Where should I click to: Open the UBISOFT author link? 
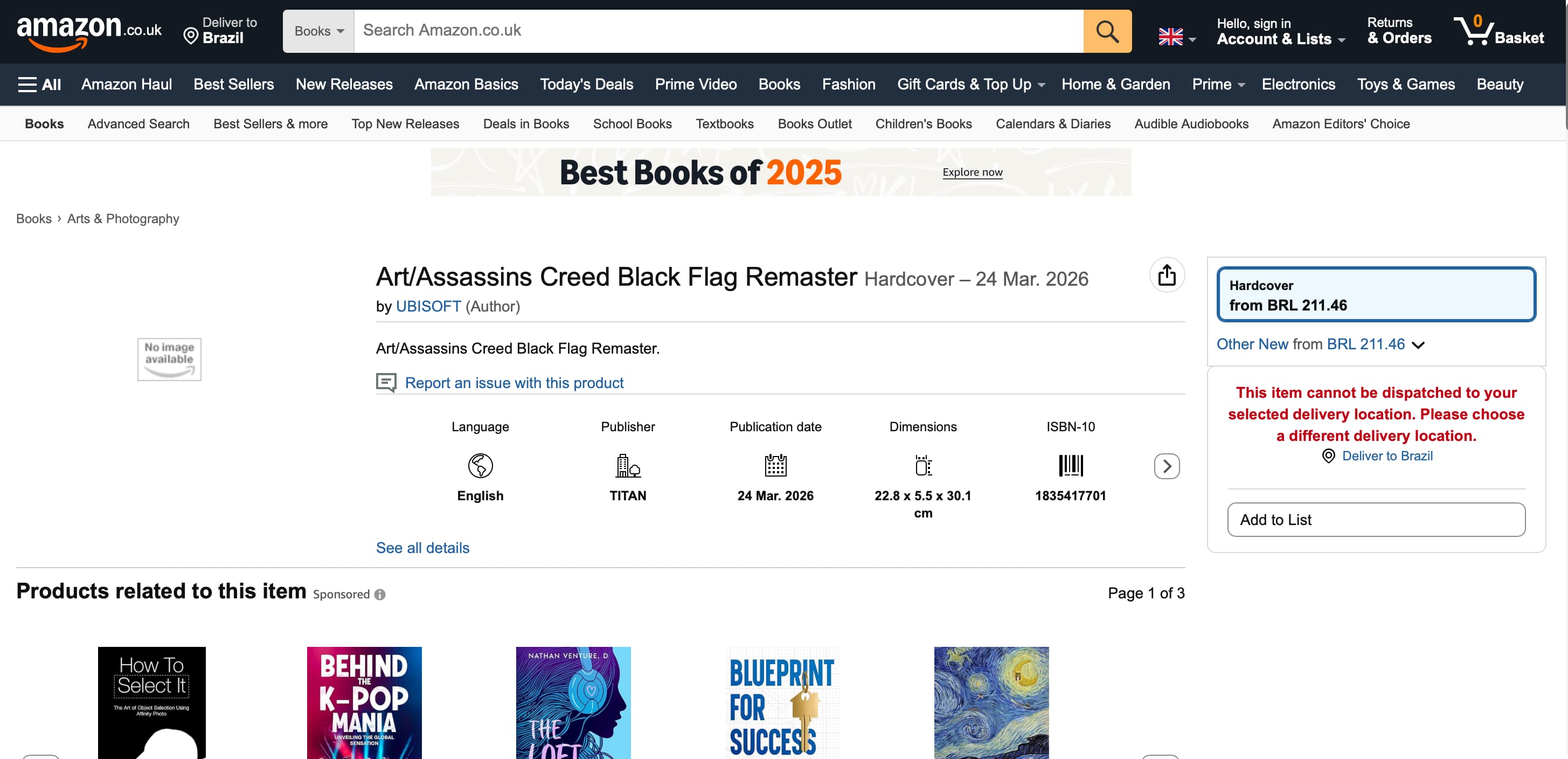428,306
